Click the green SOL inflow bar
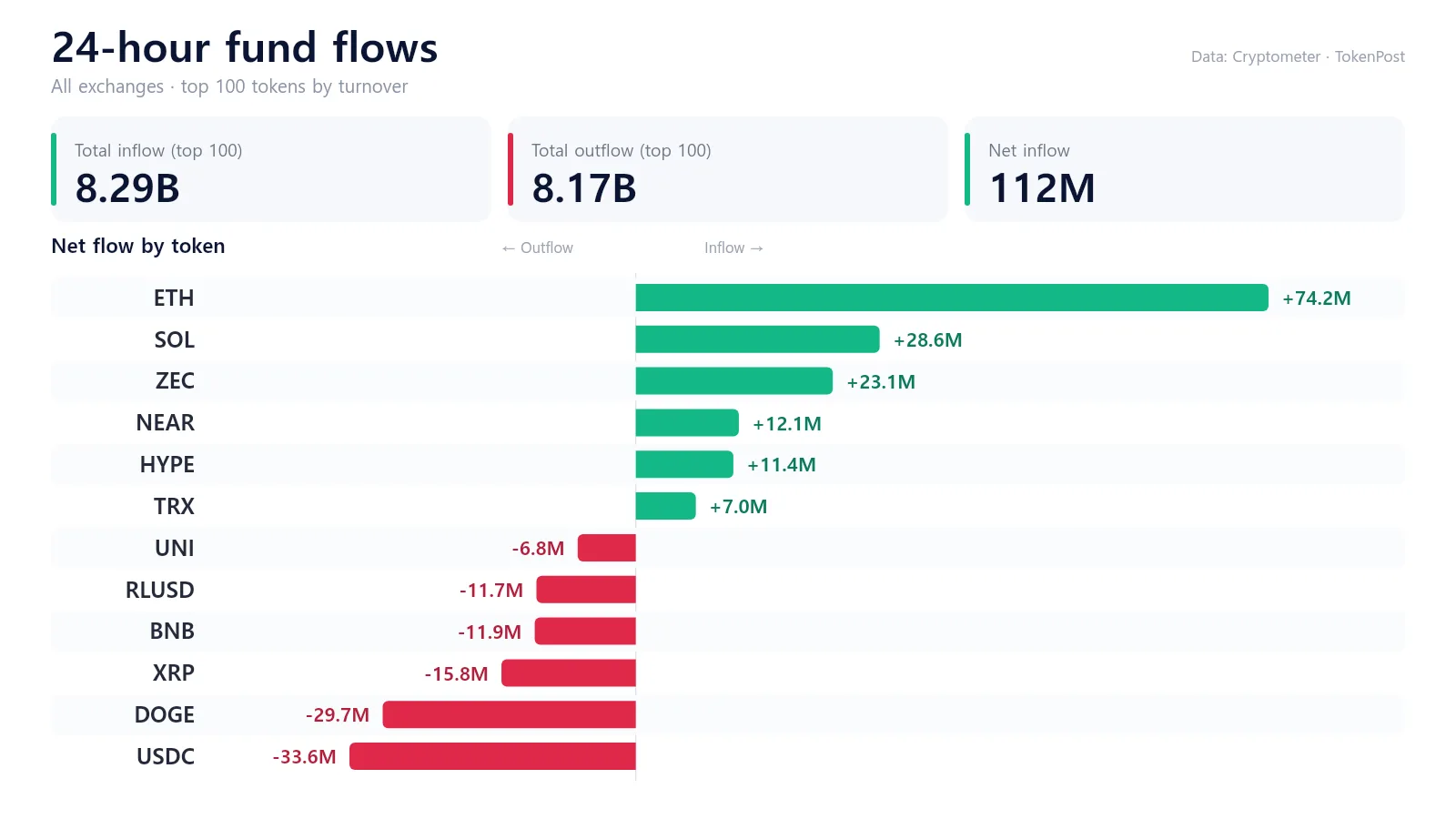The image size is (1456, 819). (x=758, y=339)
